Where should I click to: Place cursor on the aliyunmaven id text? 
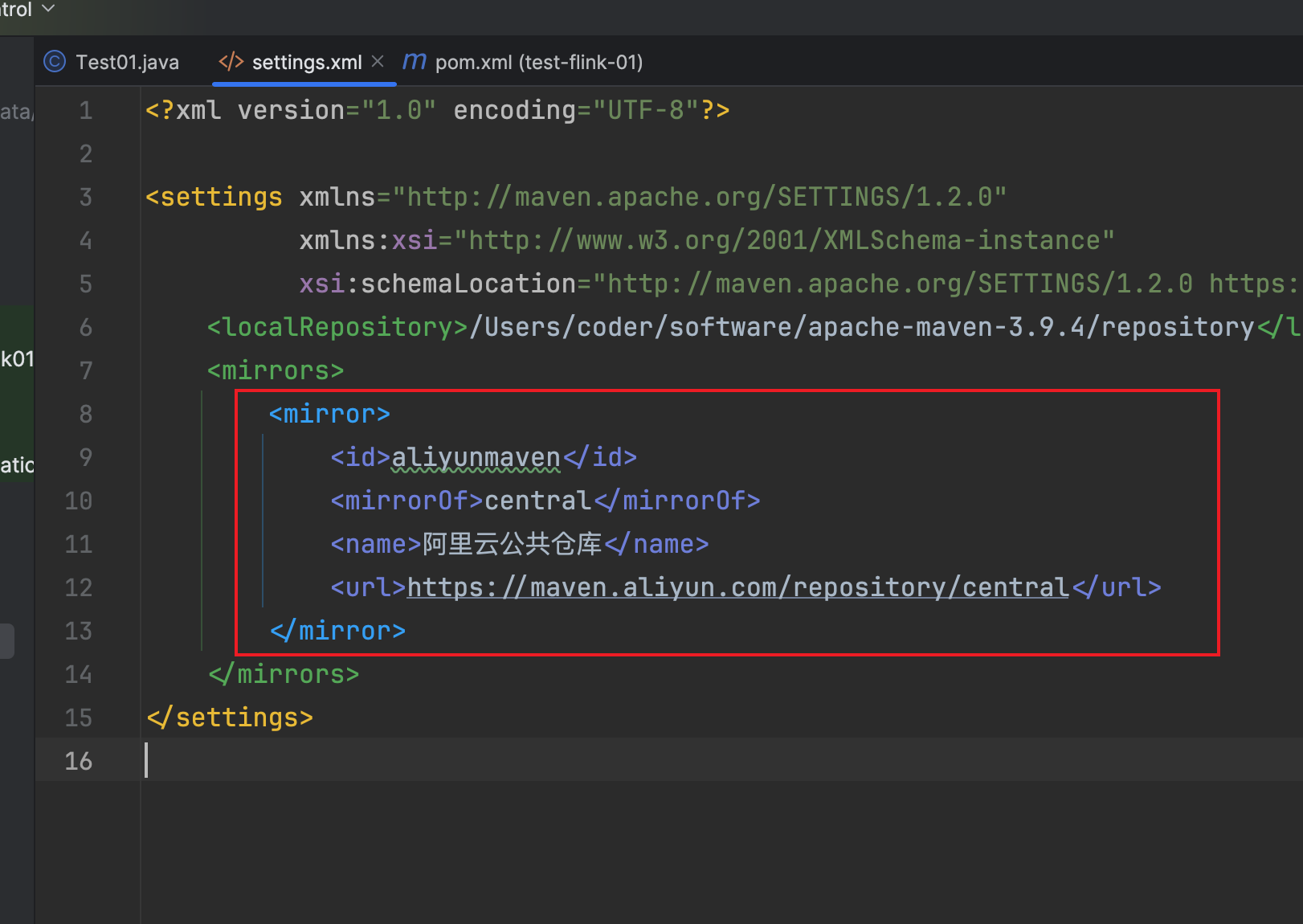(x=476, y=457)
